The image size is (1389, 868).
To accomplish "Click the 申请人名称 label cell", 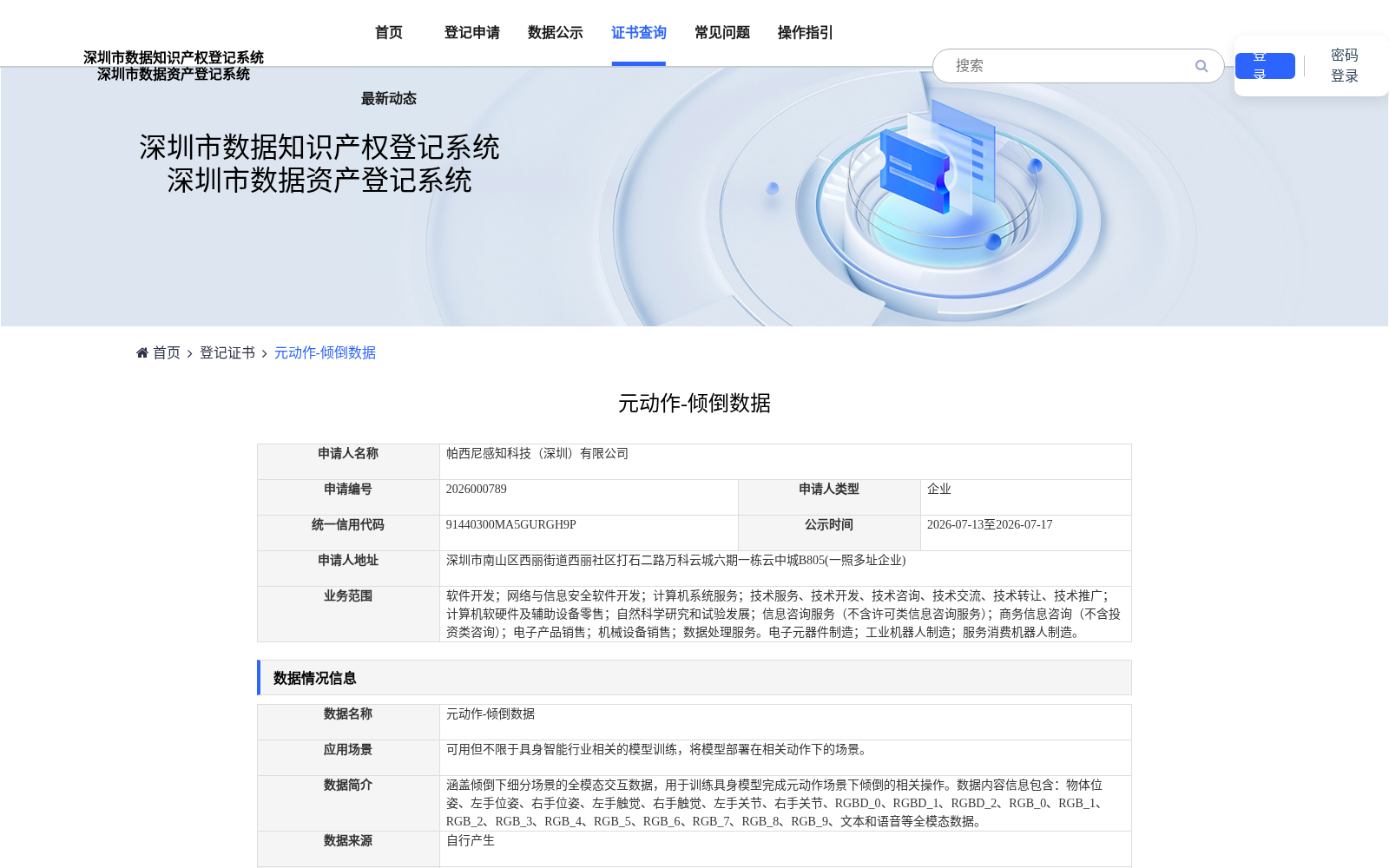I will (348, 462).
